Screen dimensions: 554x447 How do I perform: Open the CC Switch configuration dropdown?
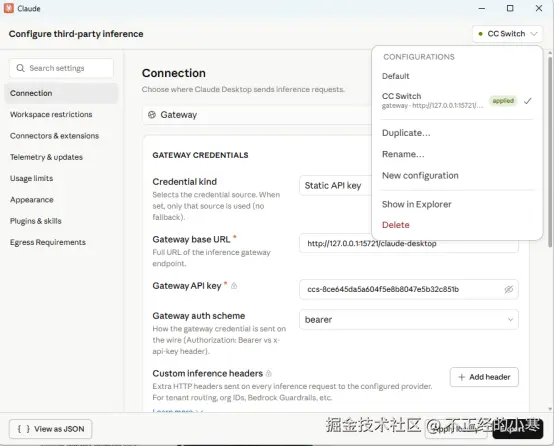(507, 34)
